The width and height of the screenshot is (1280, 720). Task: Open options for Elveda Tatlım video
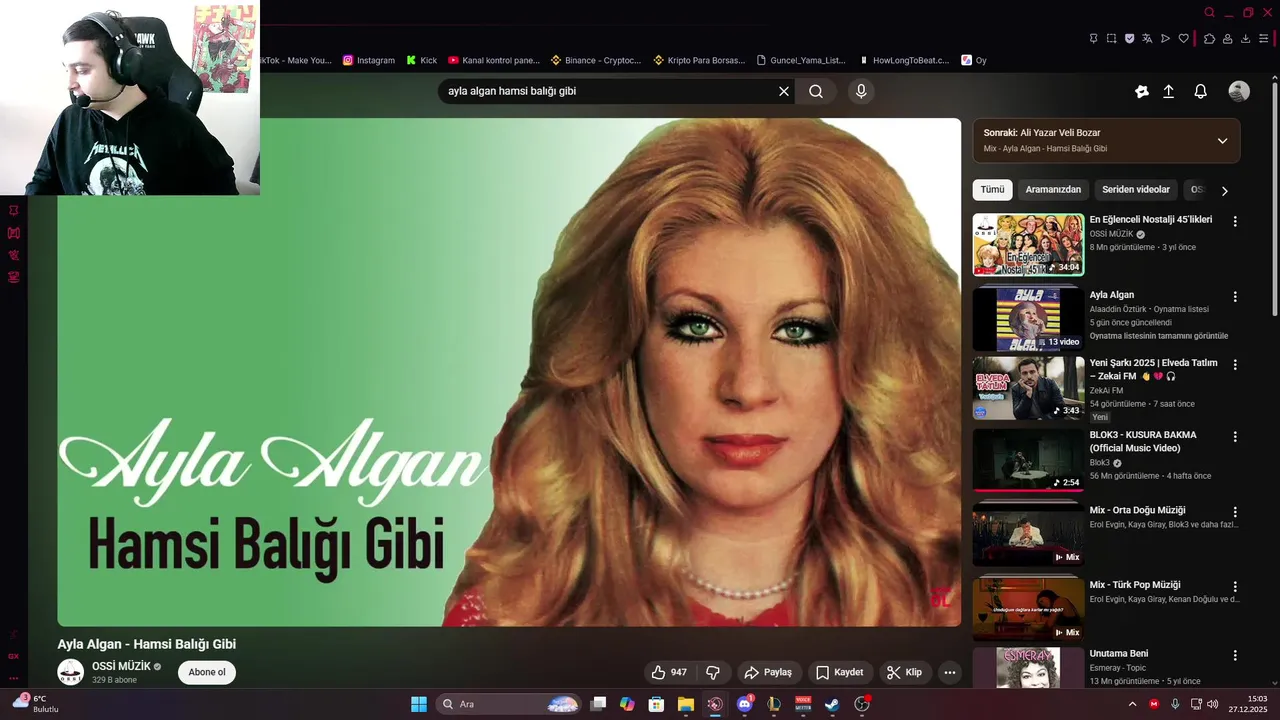click(x=1235, y=365)
